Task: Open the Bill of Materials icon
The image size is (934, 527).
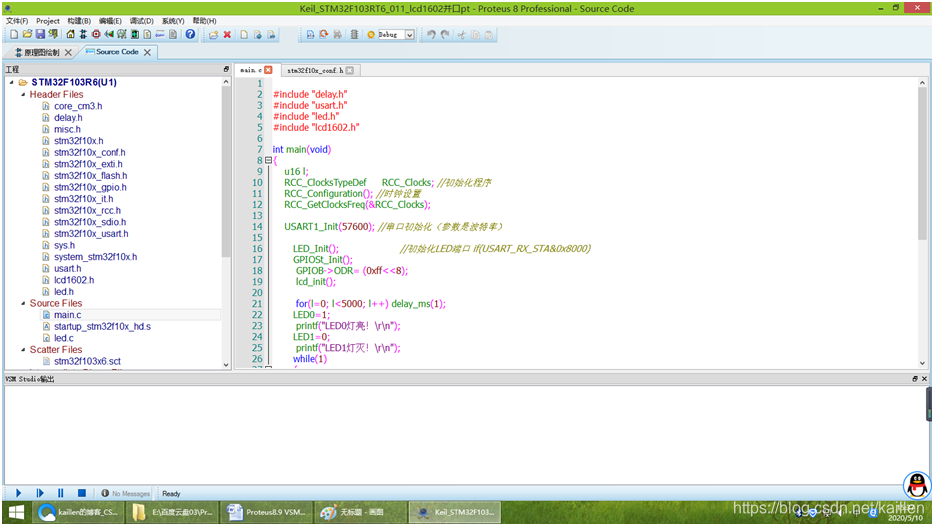Action: pos(147,35)
